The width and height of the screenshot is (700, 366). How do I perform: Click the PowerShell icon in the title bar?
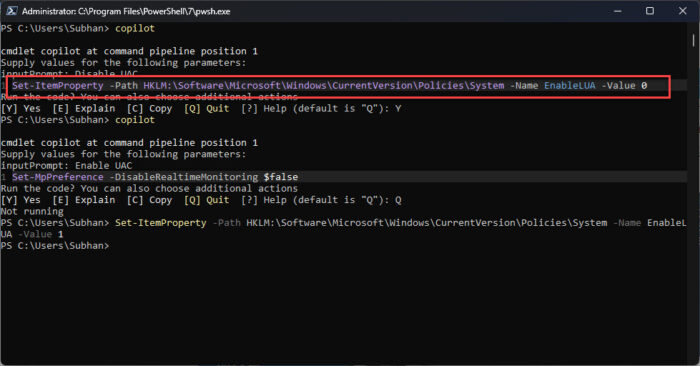[x=11, y=11]
